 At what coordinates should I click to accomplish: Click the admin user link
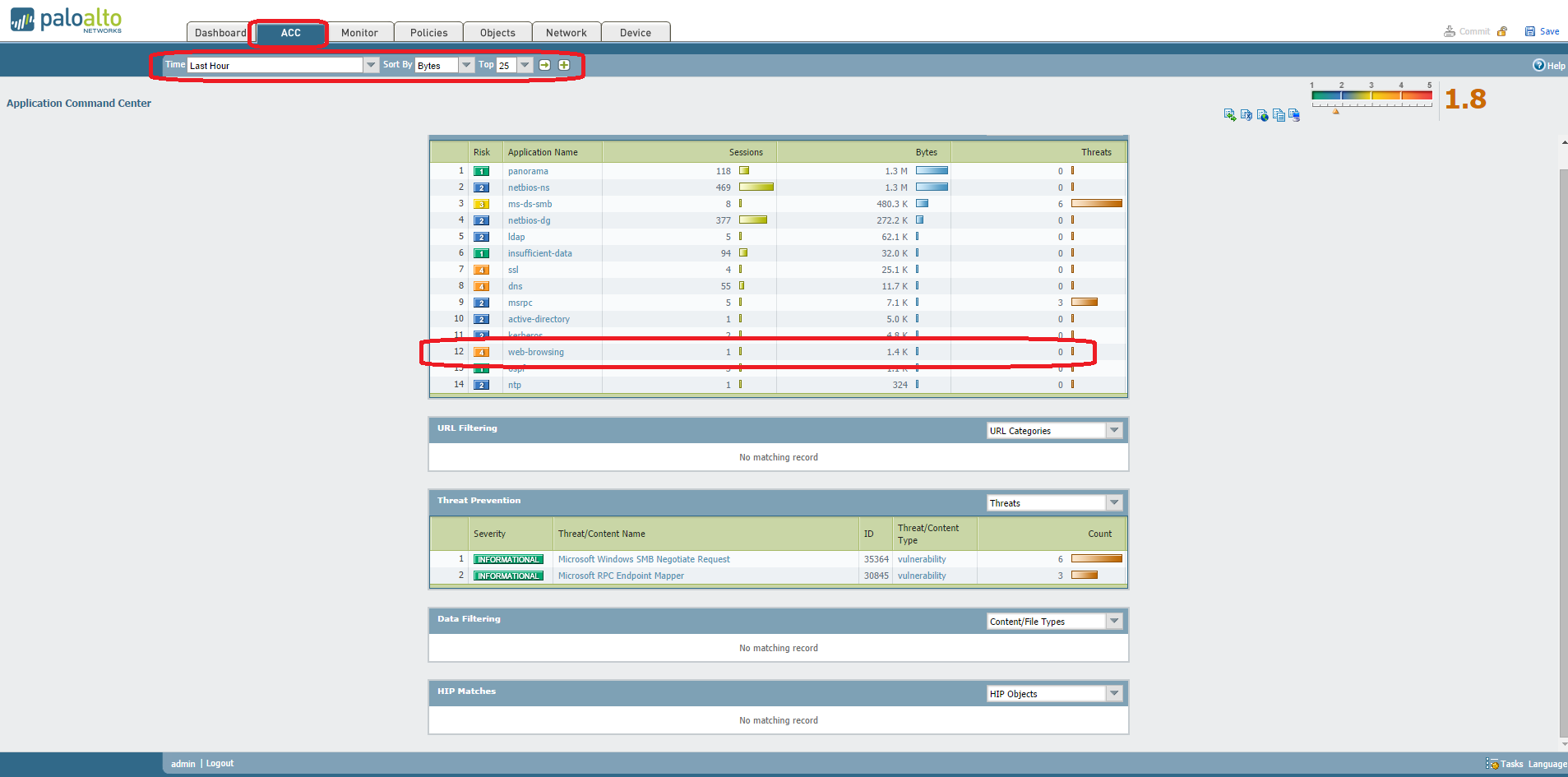point(183,763)
